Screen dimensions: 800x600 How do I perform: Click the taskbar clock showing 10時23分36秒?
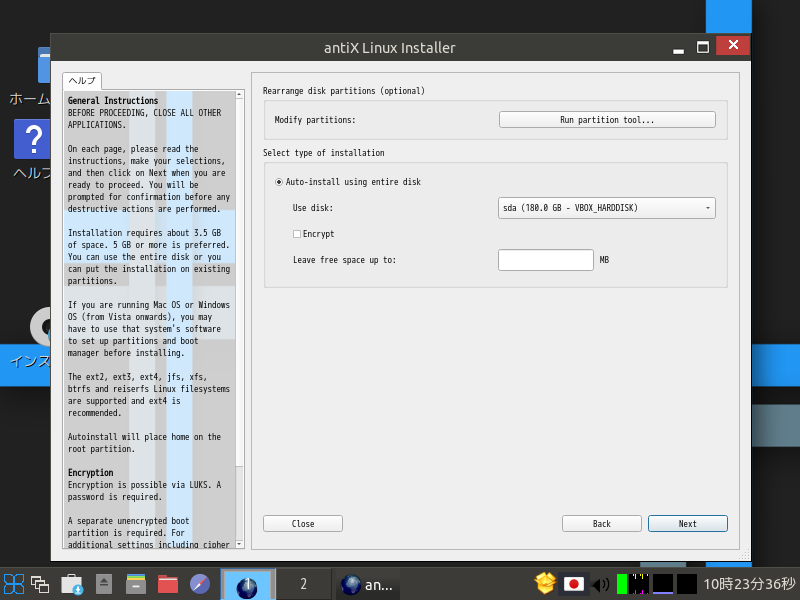click(749, 584)
